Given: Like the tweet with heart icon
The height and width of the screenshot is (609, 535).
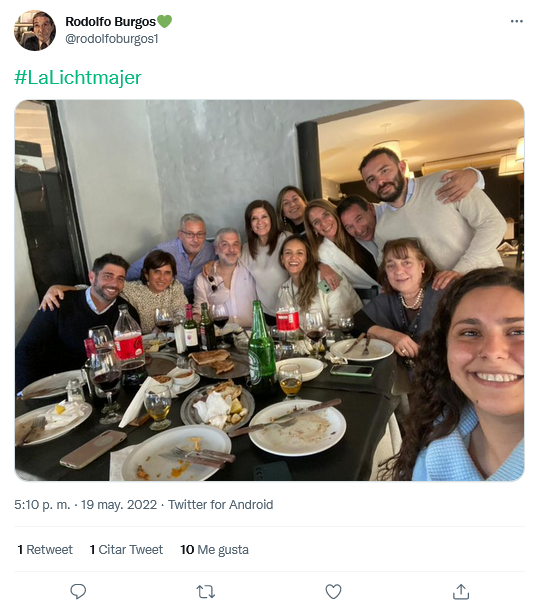Looking at the screenshot, I should coord(333,592).
